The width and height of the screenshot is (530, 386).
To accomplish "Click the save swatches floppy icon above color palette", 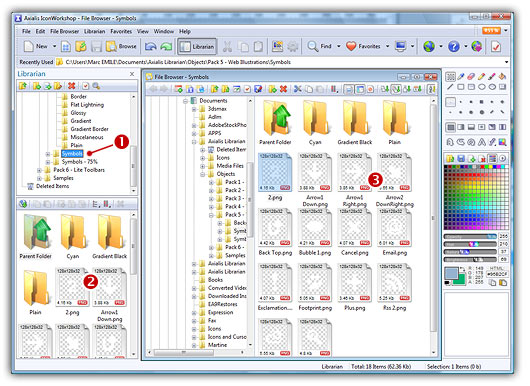I will (x=461, y=158).
